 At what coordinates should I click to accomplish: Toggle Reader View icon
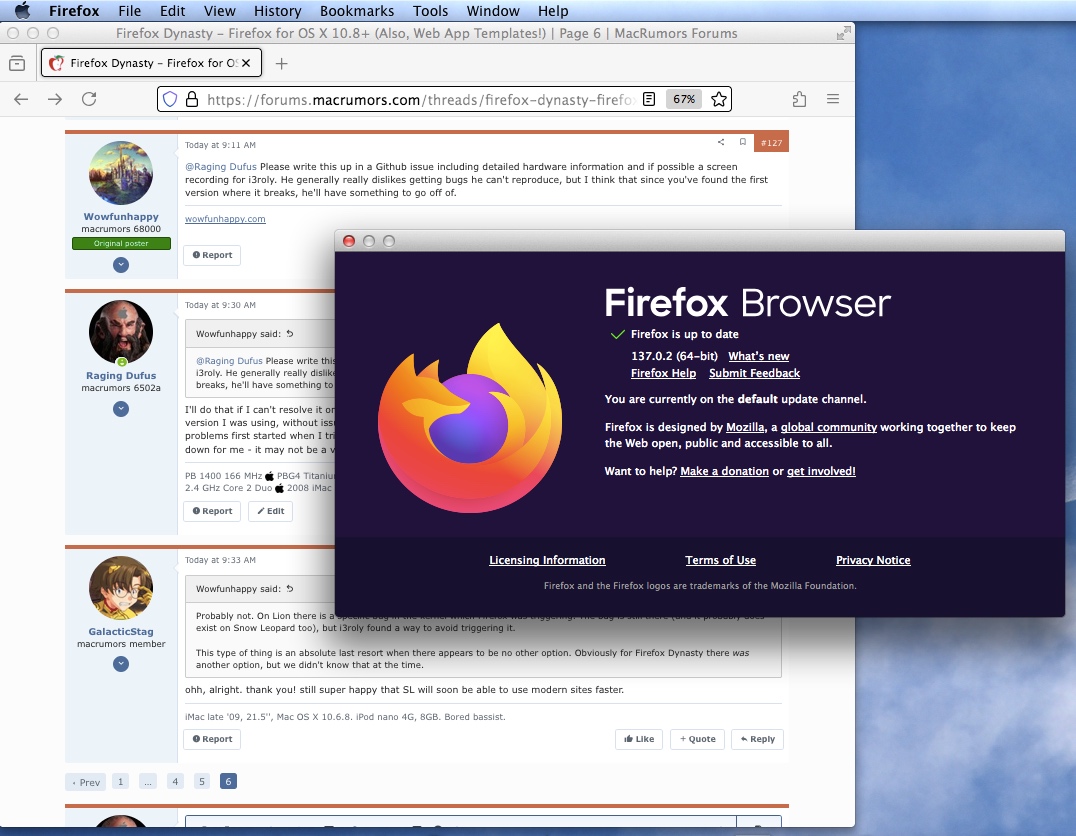point(649,100)
